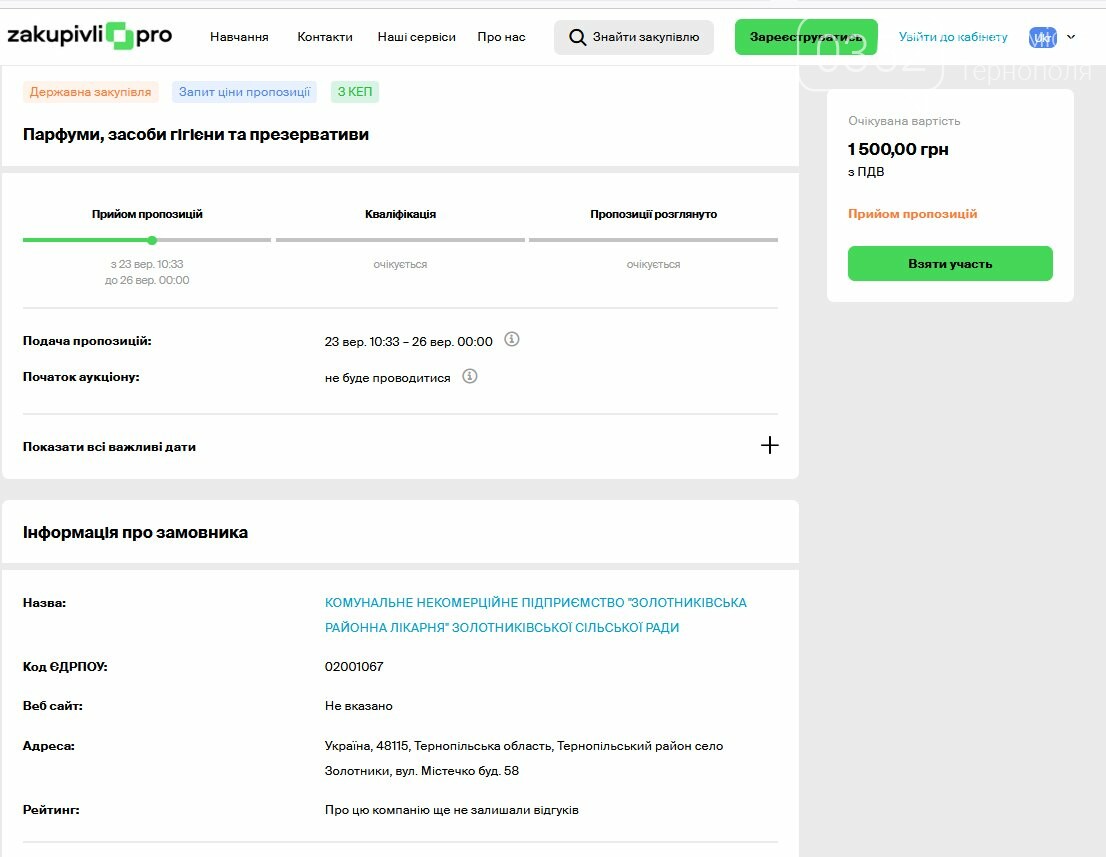Screen dimensions: 1106x857
Task: Click info icon beside Подача пропозицій dates
Action: 512,340
